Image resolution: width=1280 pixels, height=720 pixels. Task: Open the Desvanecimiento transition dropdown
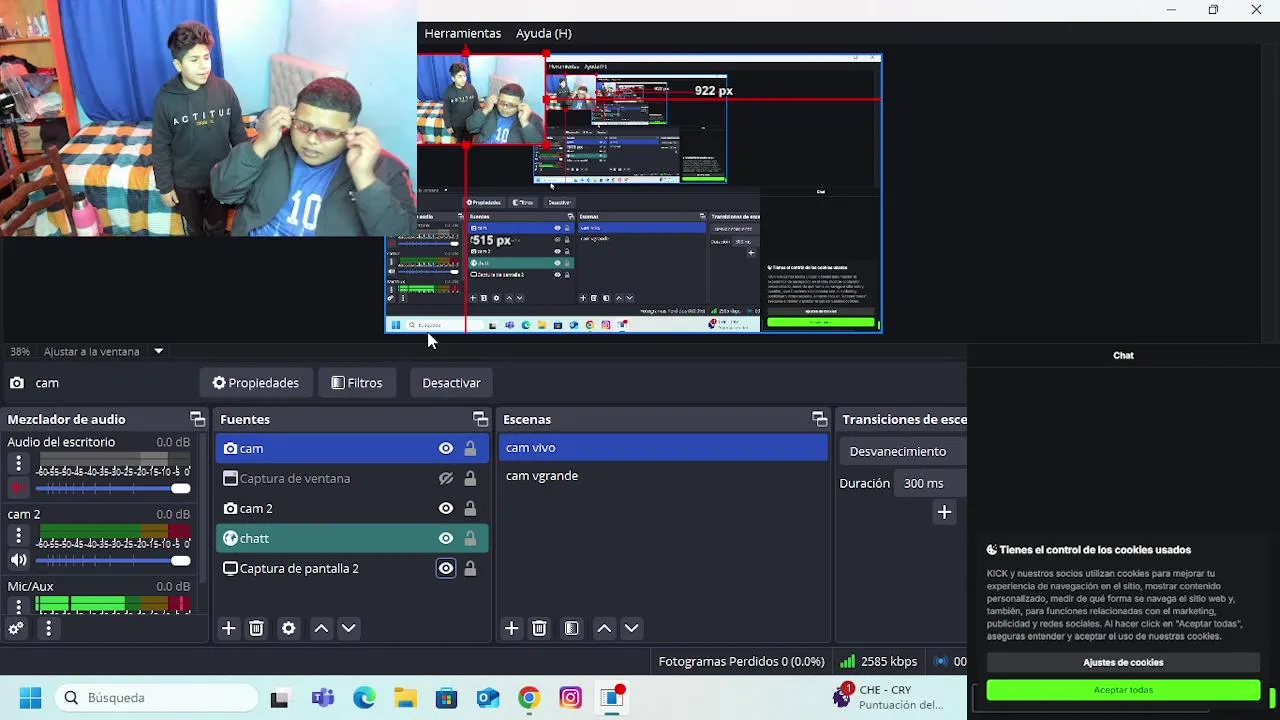[902, 451]
